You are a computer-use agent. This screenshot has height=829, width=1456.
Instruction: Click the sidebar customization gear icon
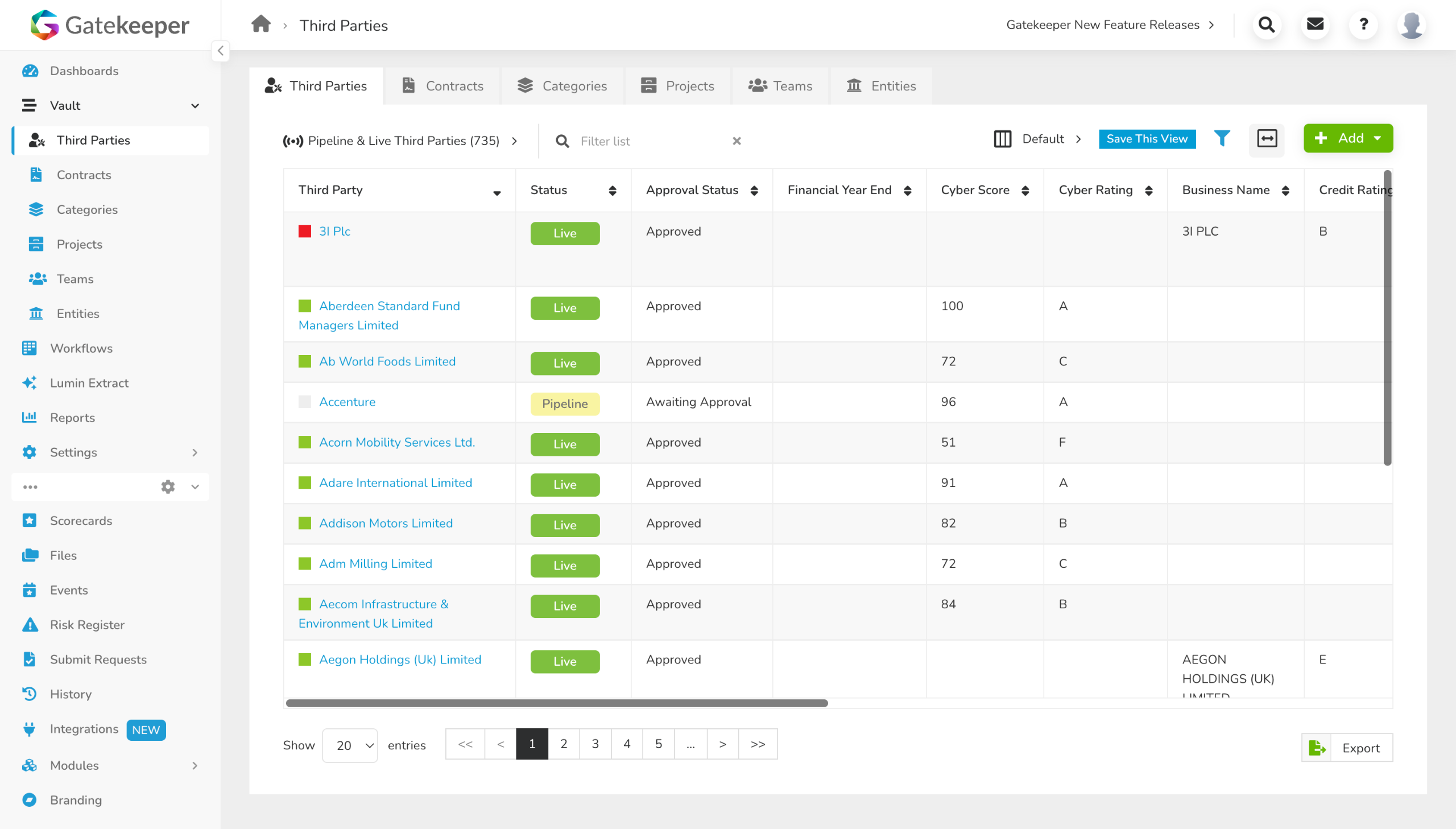(168, 487)
